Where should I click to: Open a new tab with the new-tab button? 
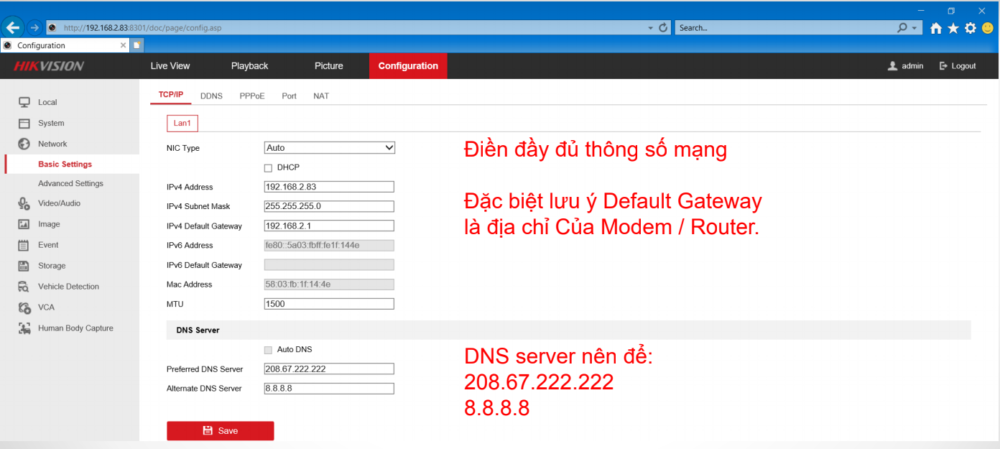[x=137, y=45]
